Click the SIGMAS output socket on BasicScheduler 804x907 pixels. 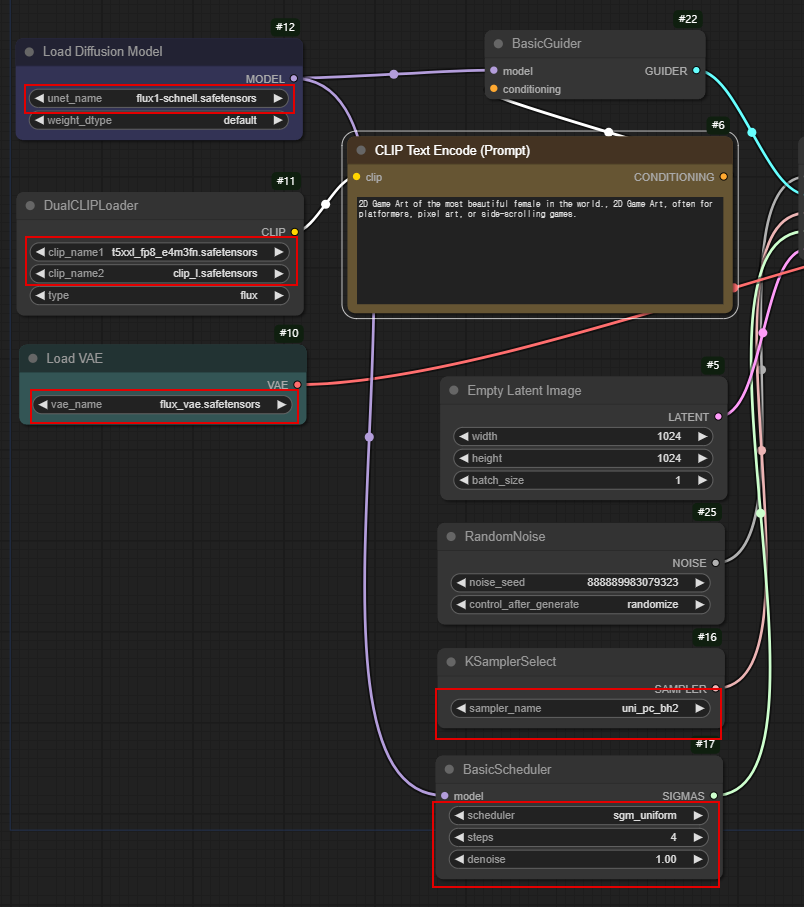(x=714, y=796)
